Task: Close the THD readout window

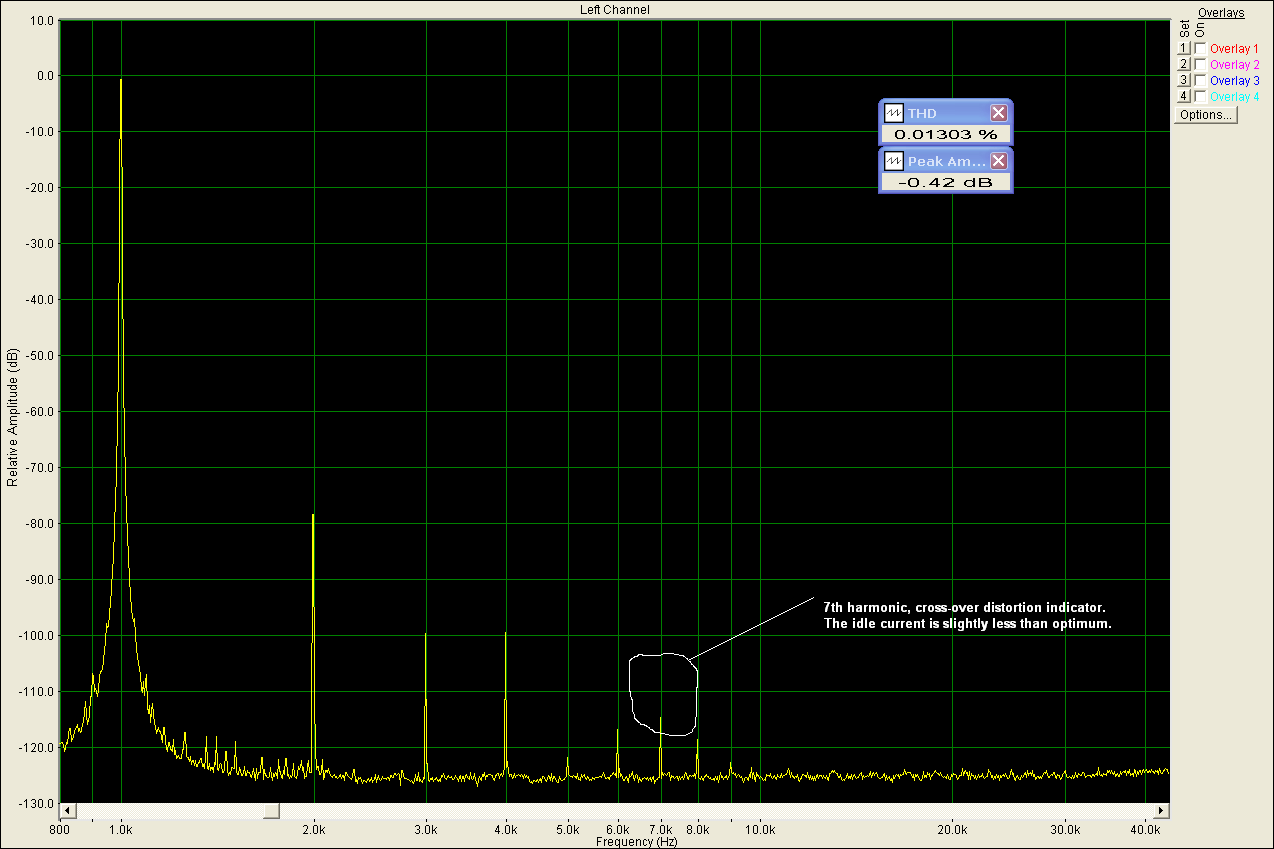Action: pyautogui.click(x=998, y=113)
